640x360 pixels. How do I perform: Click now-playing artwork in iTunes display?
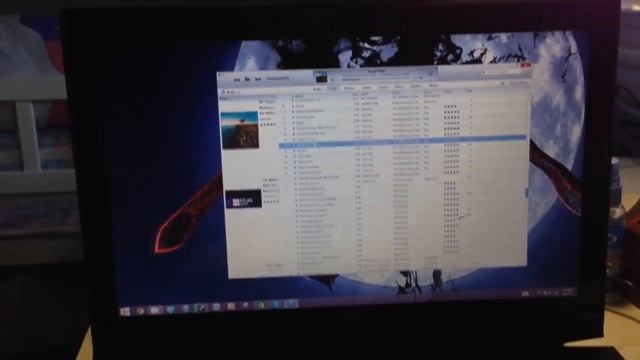tap(321, 77)
